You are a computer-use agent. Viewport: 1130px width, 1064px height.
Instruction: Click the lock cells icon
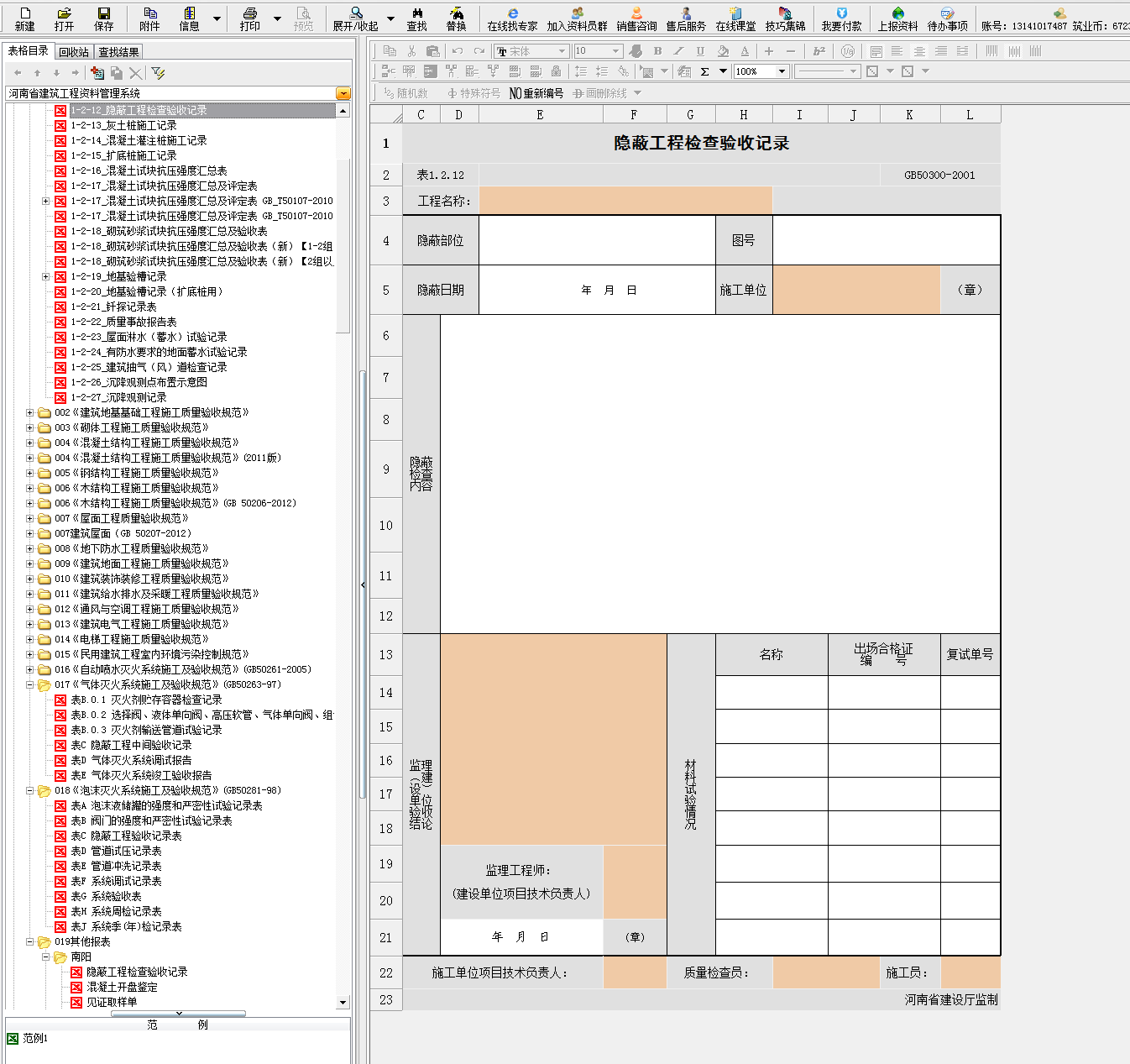(x=556, y=71)
